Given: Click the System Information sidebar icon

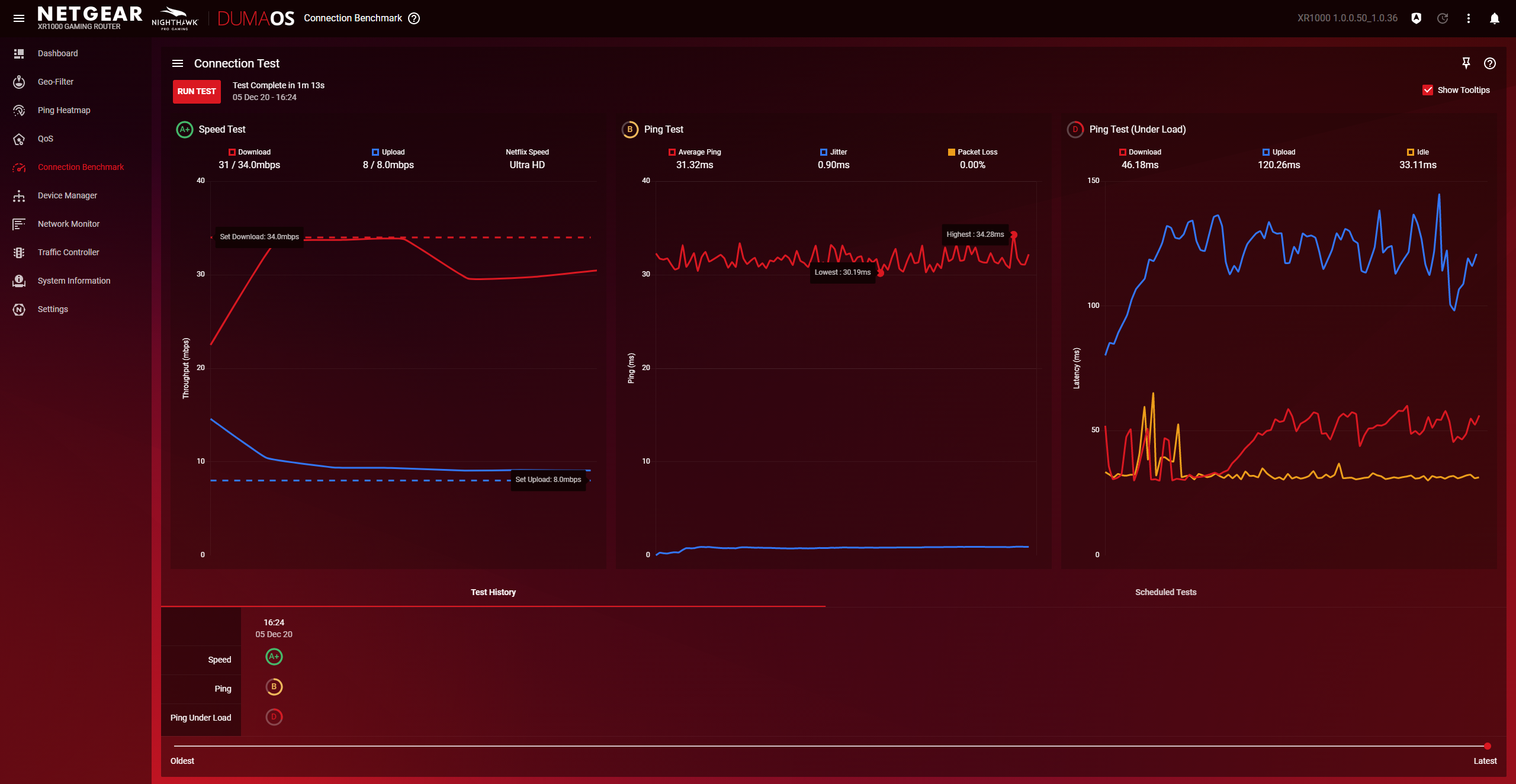Looking at the screenshot, I should [19, 281].
